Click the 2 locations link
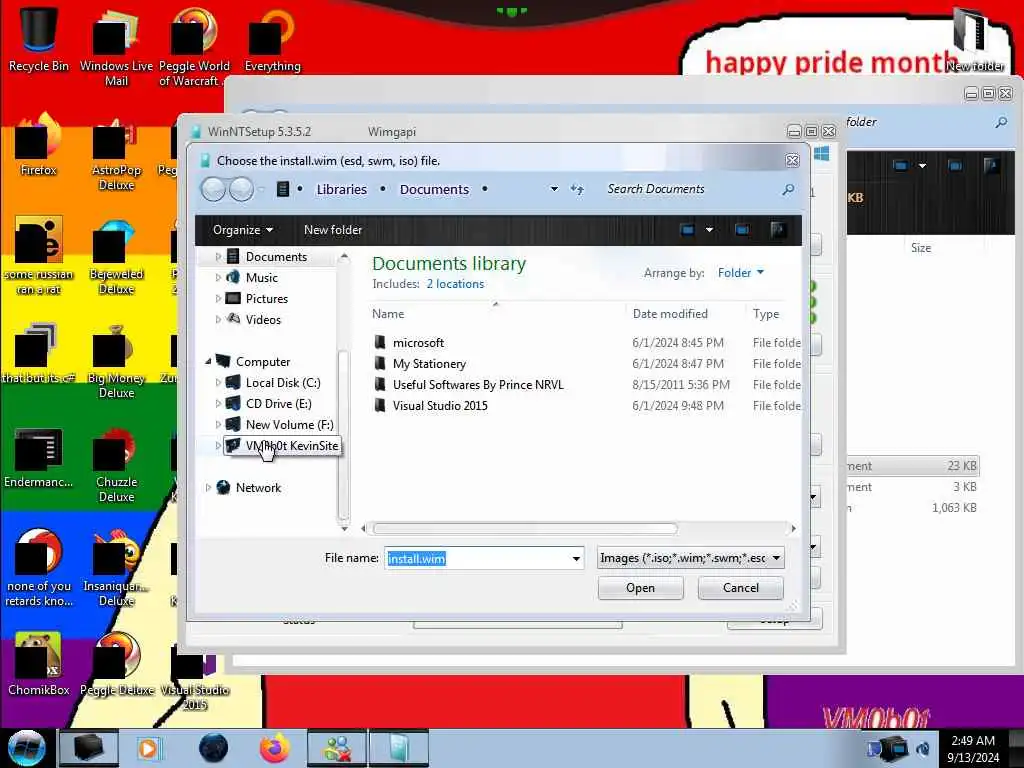This screenshot has height=768, width=1024. click(x=455, y=284)
